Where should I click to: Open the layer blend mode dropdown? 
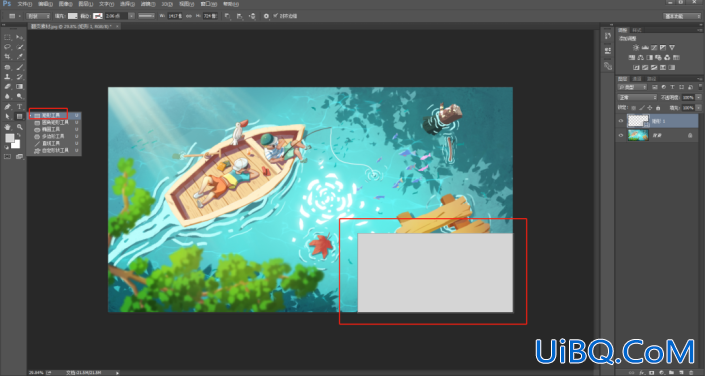coord(637,97)
